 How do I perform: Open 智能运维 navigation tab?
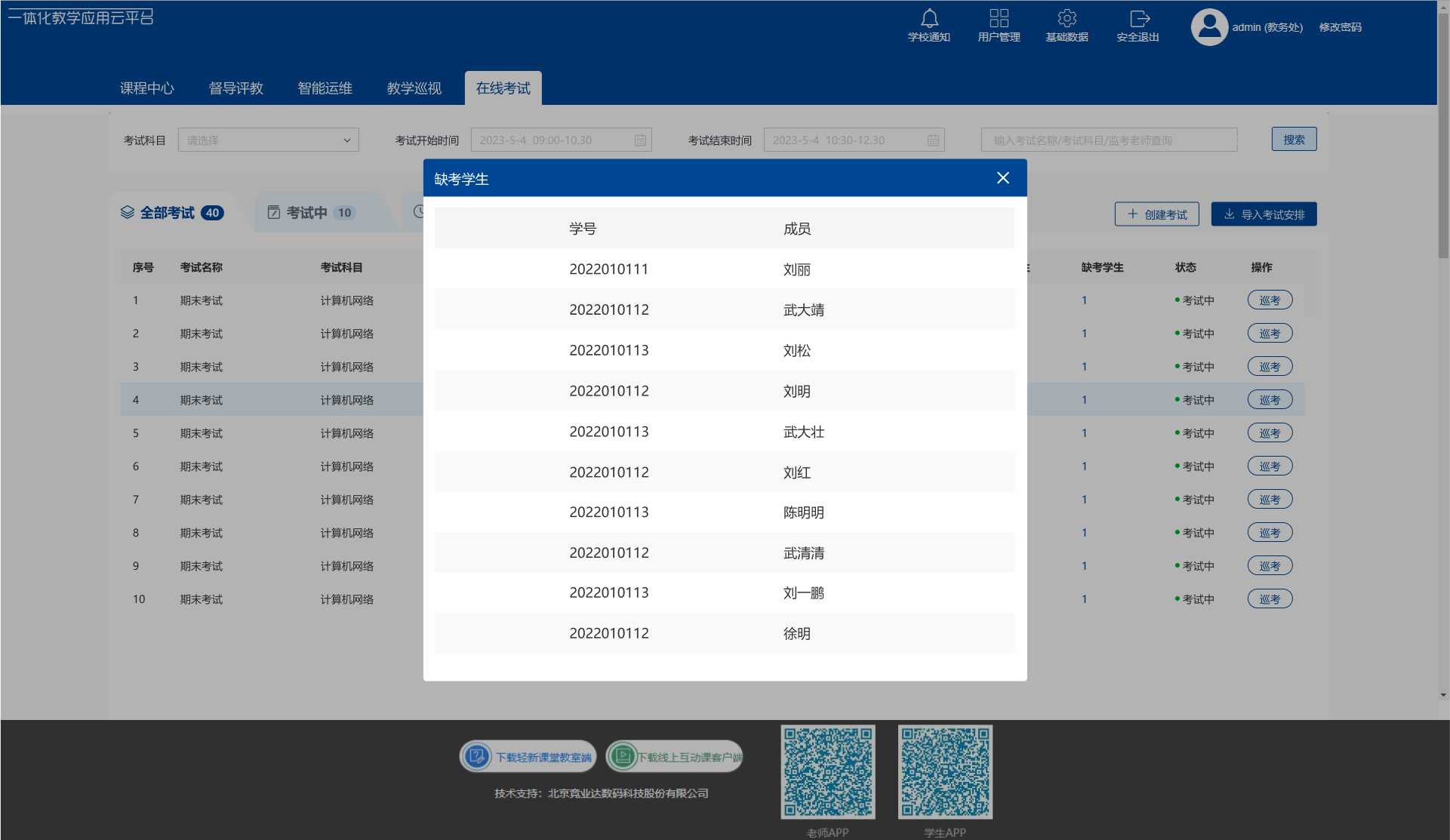(325, 88)
